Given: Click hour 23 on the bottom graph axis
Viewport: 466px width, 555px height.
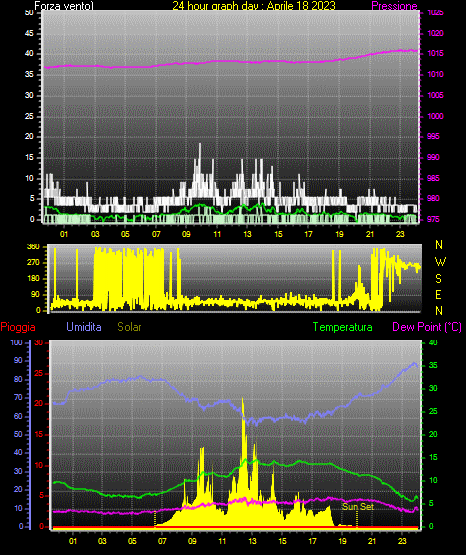Looking at the screenshot, I should coord(402,541).
